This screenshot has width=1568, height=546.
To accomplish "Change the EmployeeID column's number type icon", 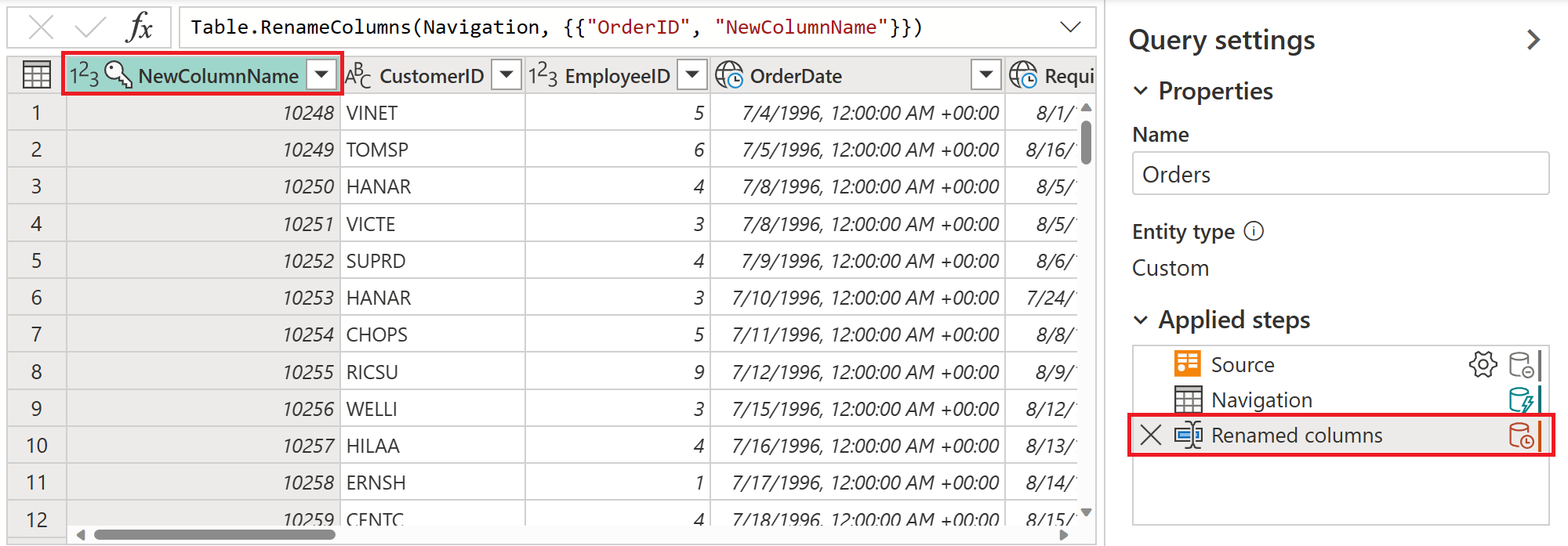I will pos(543,75).
